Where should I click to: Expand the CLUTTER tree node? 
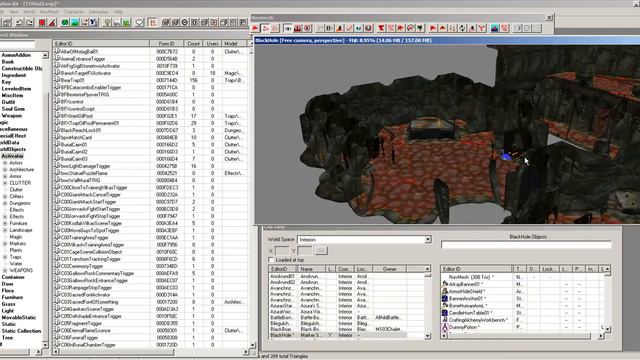pos(5,183)
